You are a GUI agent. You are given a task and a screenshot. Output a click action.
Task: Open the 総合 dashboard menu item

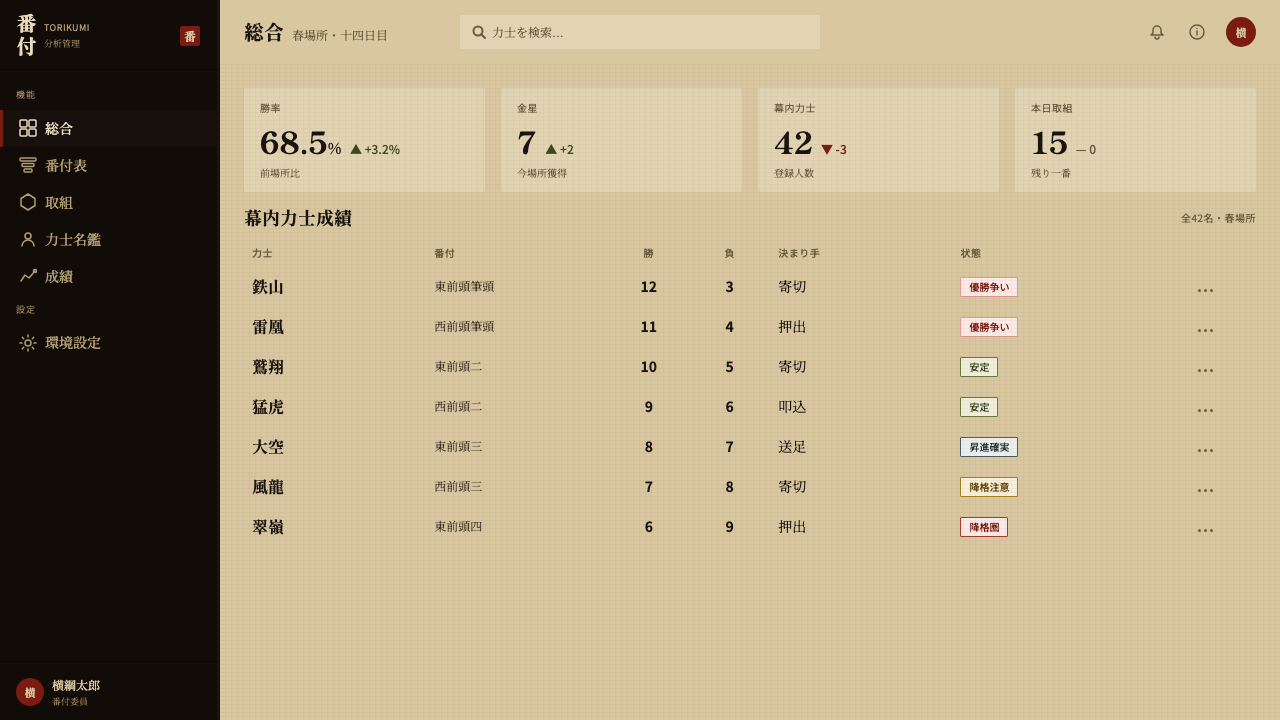110,129
